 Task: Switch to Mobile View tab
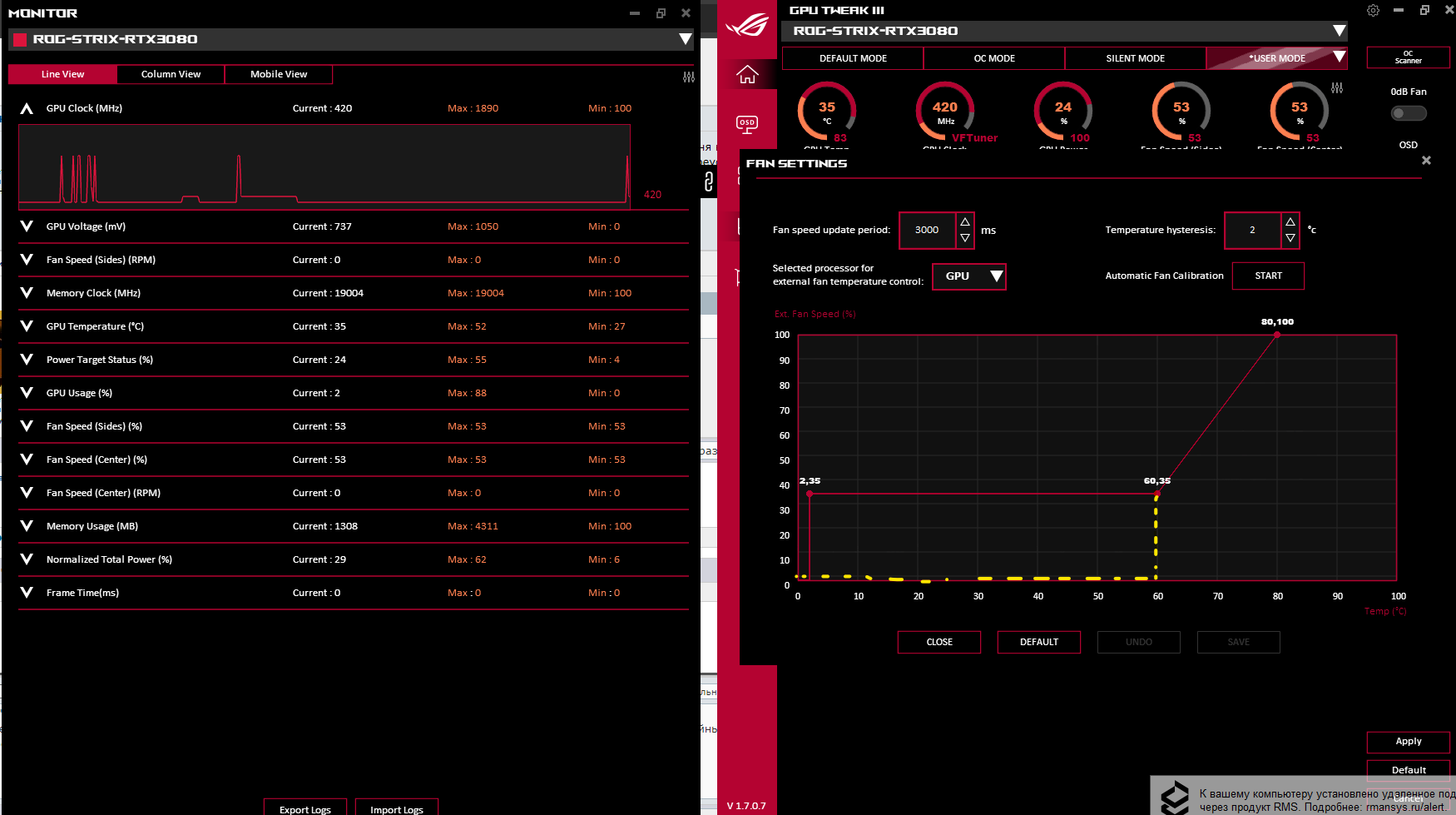[x=279, y=74]
